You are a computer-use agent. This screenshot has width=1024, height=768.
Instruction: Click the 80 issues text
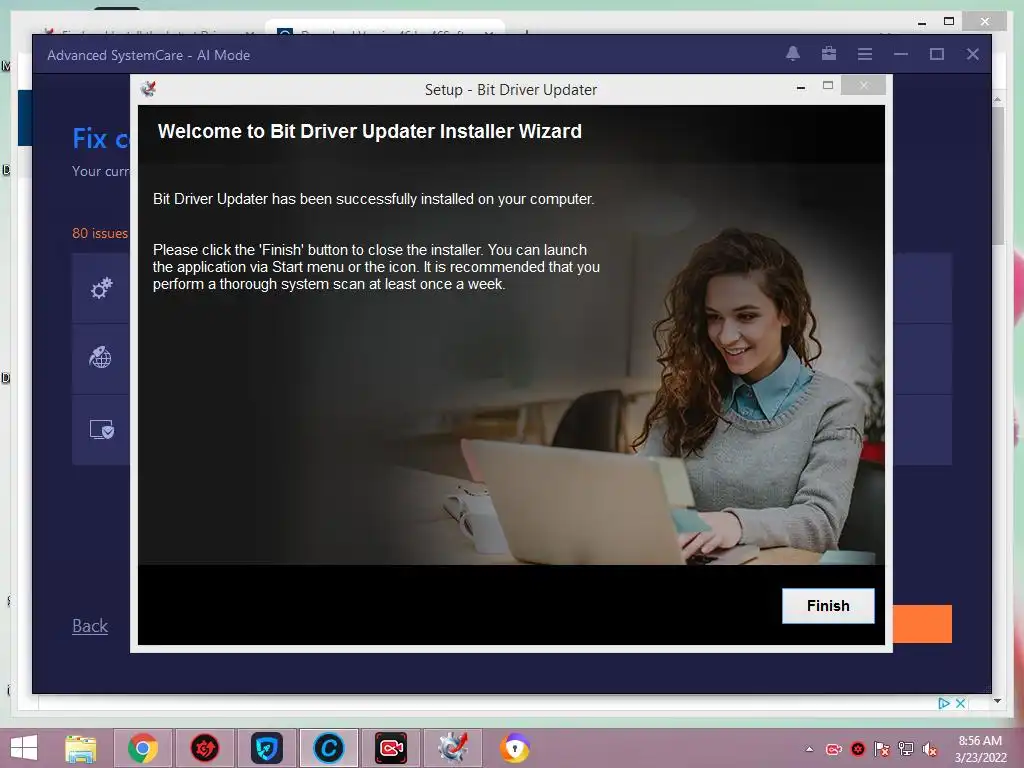click(x=100, y=233)
